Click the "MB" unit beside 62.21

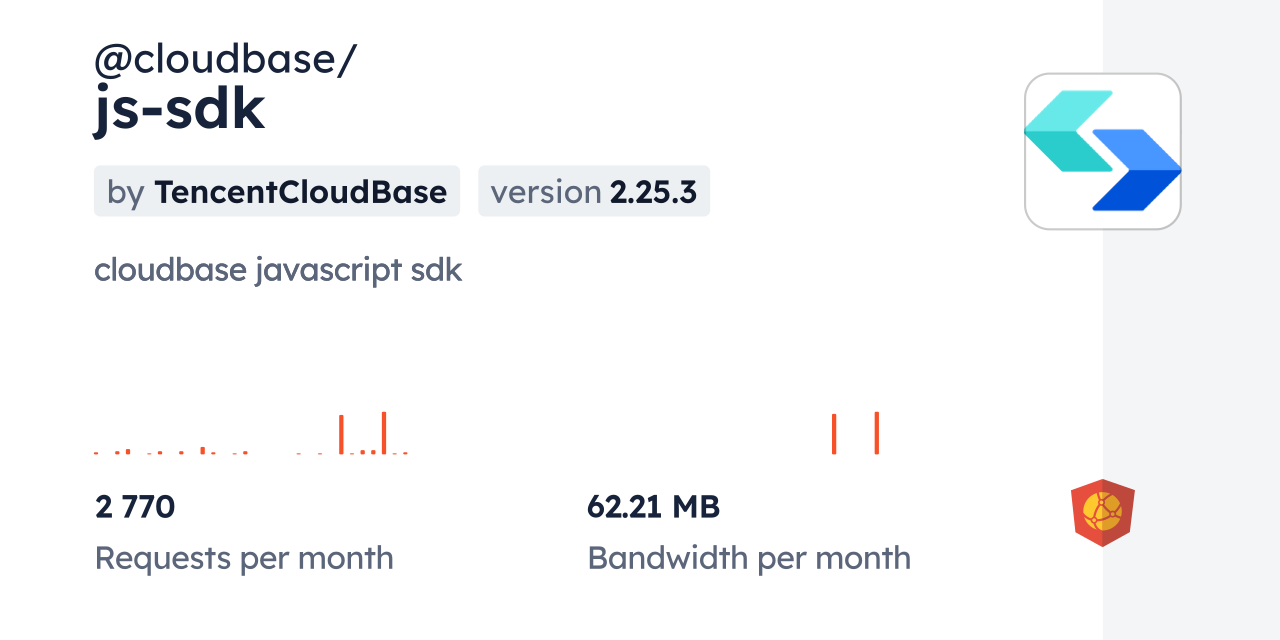(x=696, y=507)
